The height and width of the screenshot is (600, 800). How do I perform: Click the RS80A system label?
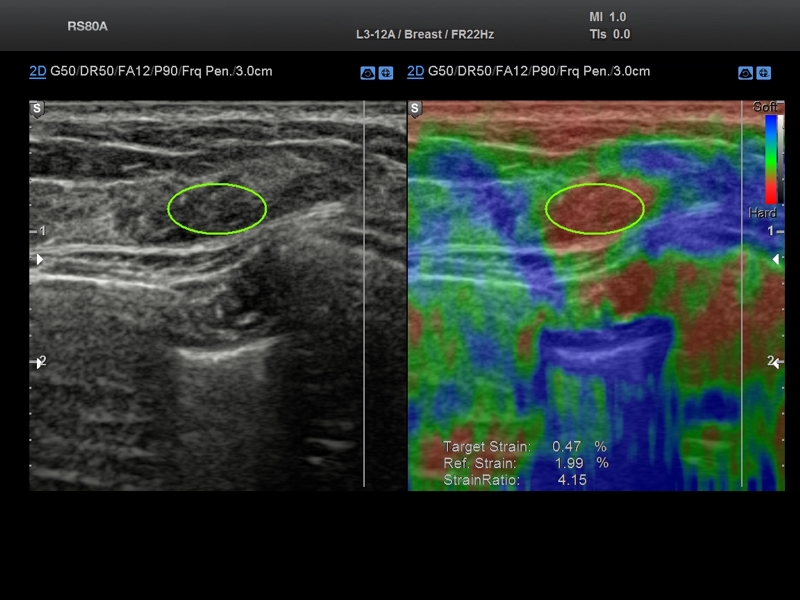point(87,27)
